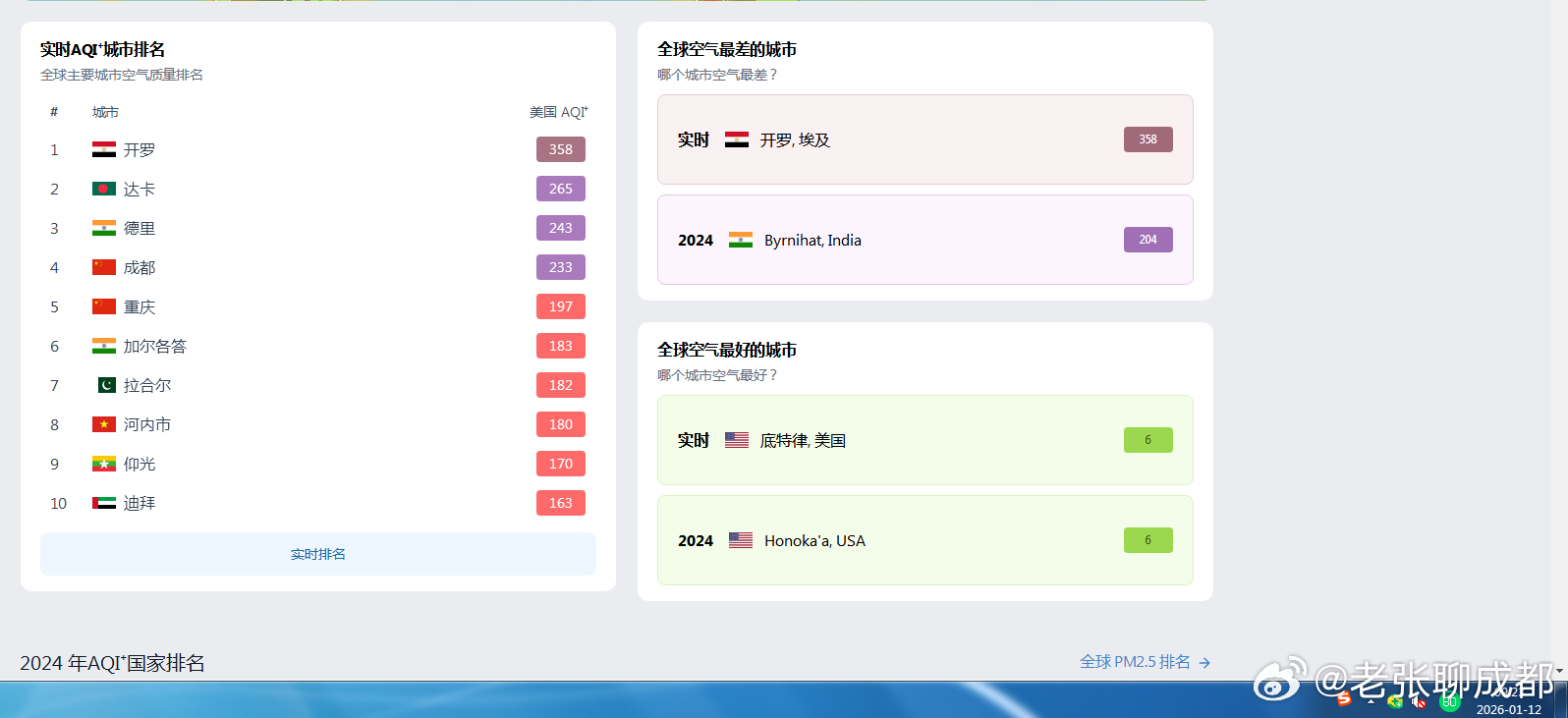The image size is (1568, 718).
Task: Click the 2024 年AQI国家排名 heading
Action: coord(112,663)
